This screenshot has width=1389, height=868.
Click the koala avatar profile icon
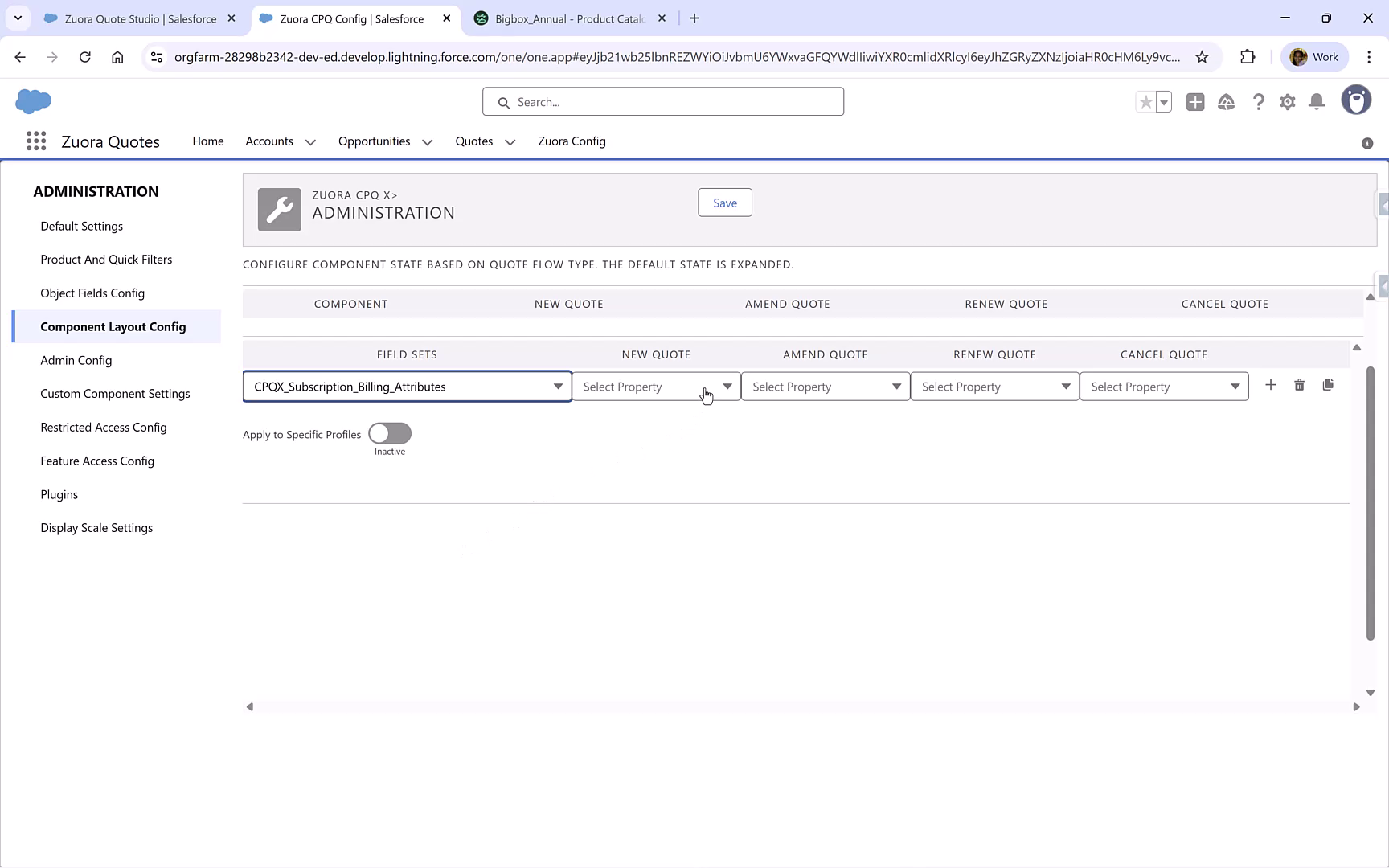coord(1356,100)
